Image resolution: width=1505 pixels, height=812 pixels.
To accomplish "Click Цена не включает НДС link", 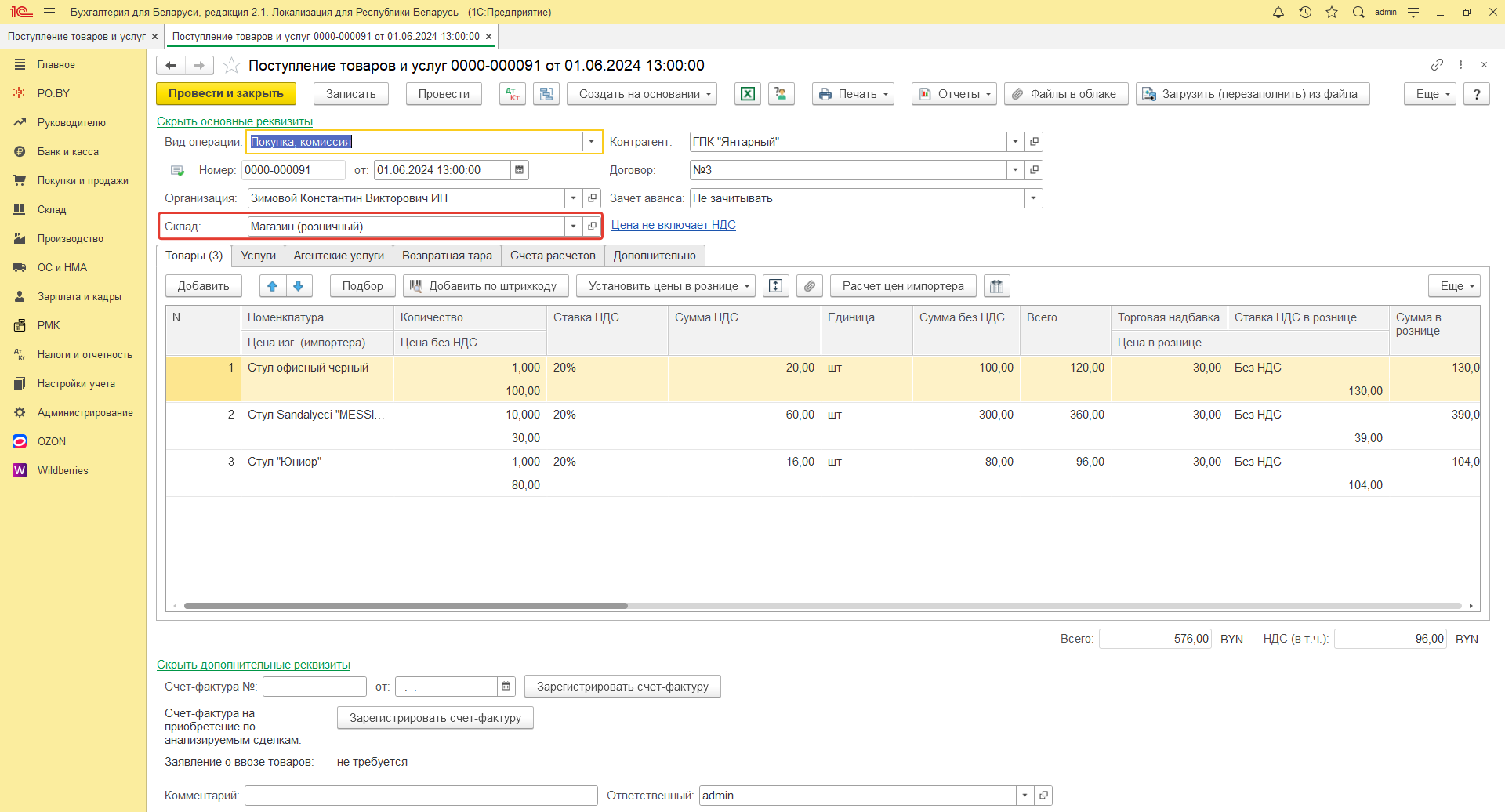I will point(673,225).
